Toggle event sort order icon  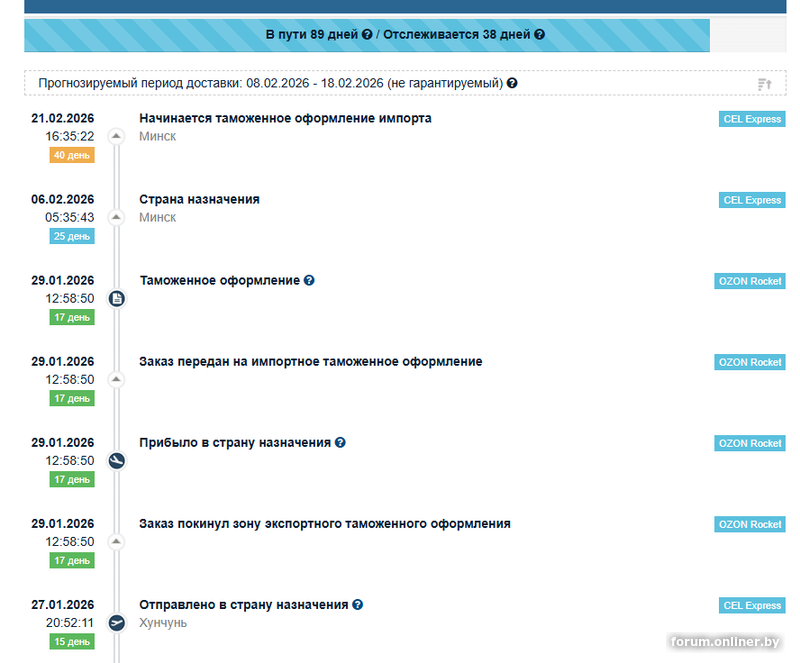[x=764, y=84]
